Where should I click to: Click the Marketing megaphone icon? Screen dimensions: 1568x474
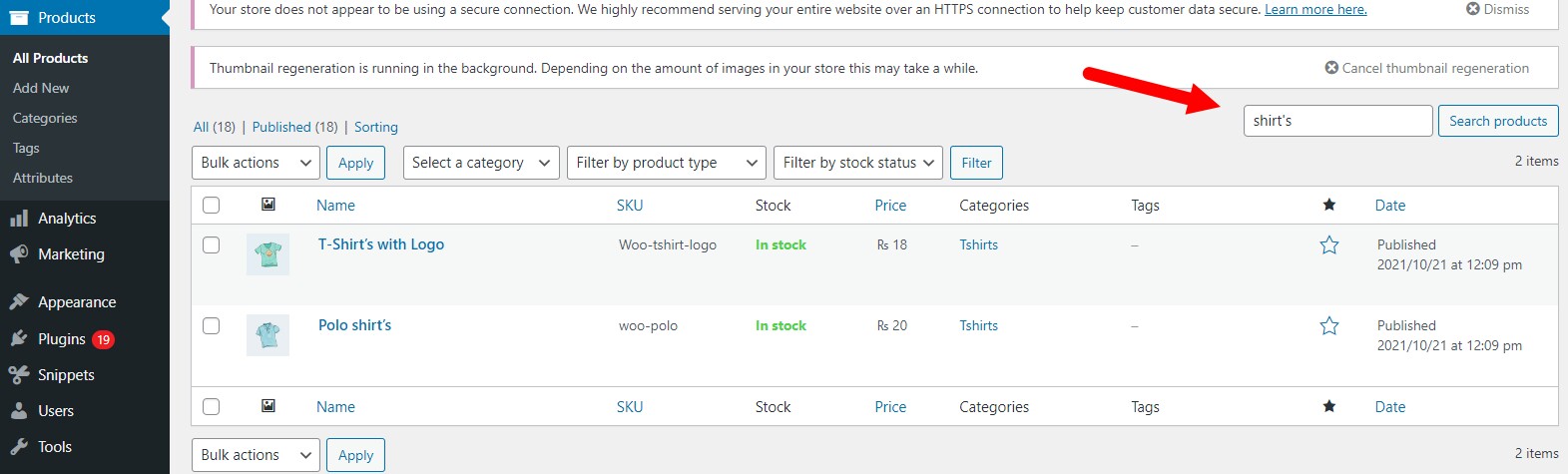pyautogui.click(x=19, y=254)
